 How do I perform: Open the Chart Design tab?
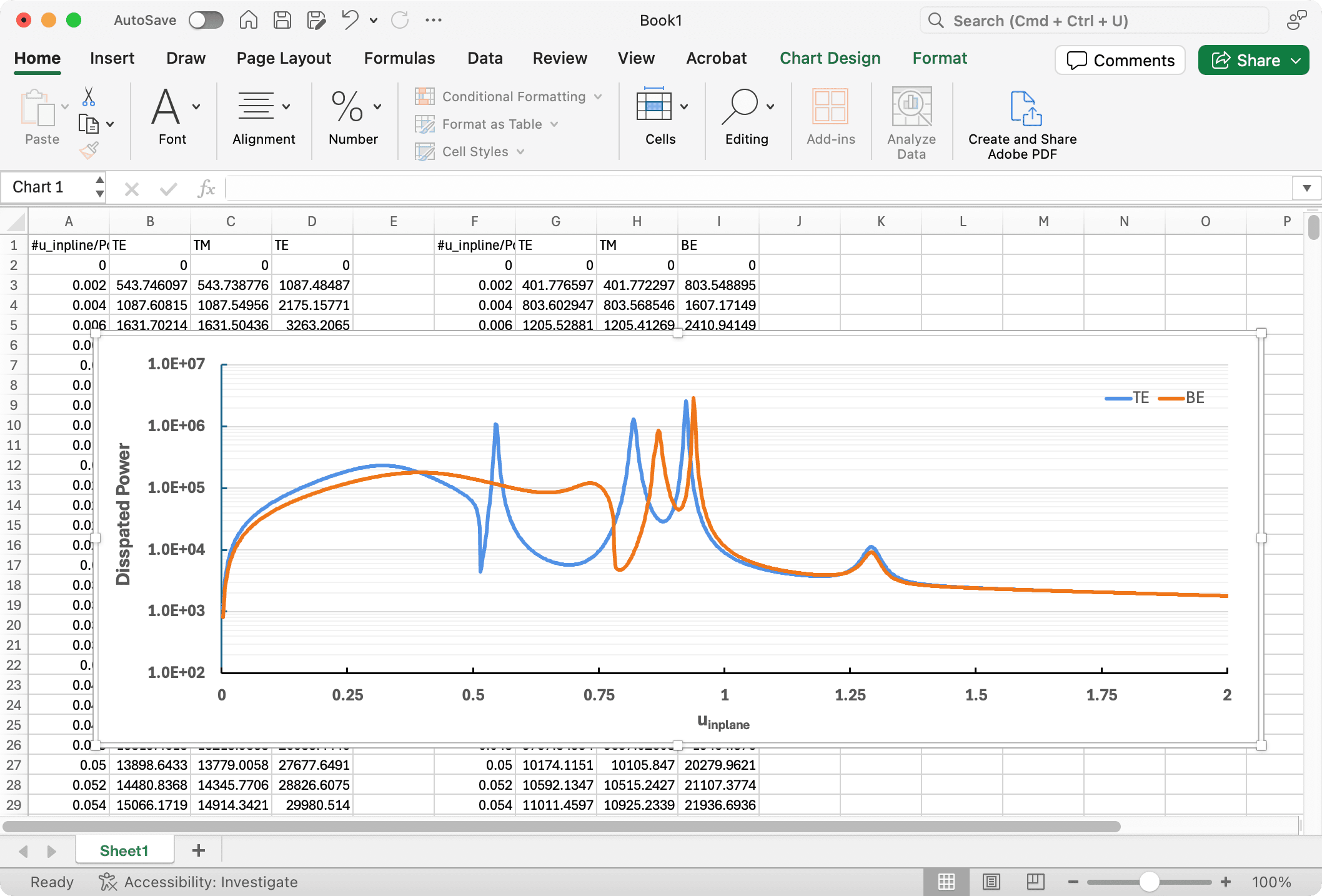pos(830,58)
